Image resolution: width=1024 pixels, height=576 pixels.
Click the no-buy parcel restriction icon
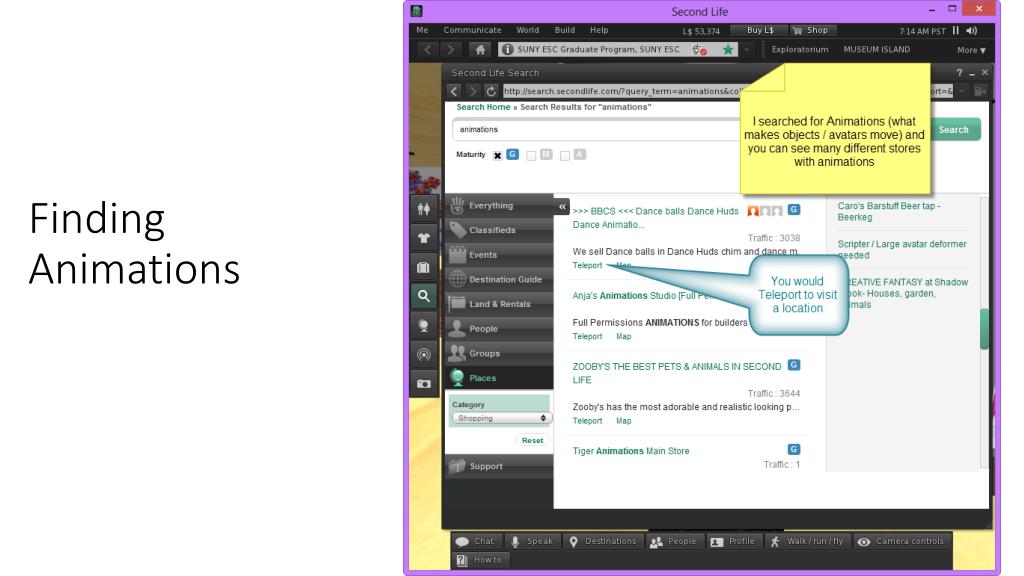click(x=699, y=50)
